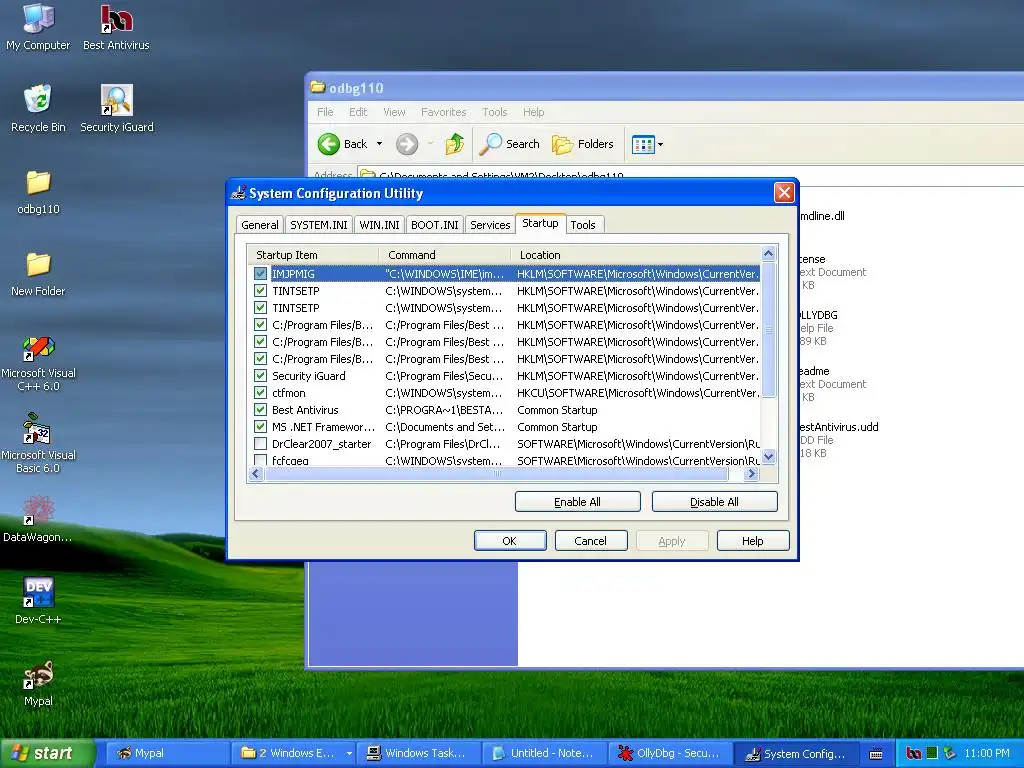
Task: Open the DataWagon desktop shortcut
Action: tap(38, 520)
